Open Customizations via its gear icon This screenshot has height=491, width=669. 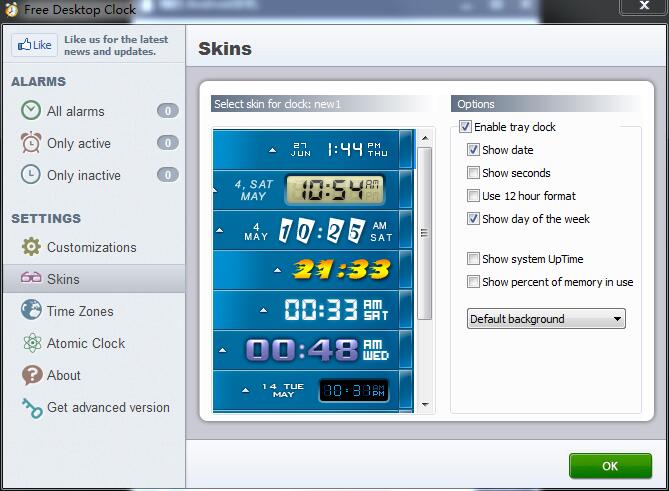click(x=31, y=247)
